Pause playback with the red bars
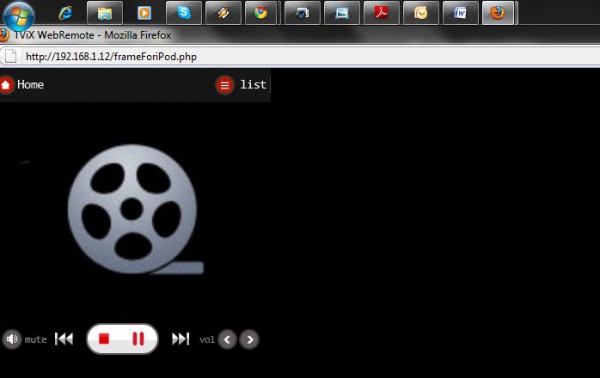Screen dimensions: 600x378 (x=138, y=339)
